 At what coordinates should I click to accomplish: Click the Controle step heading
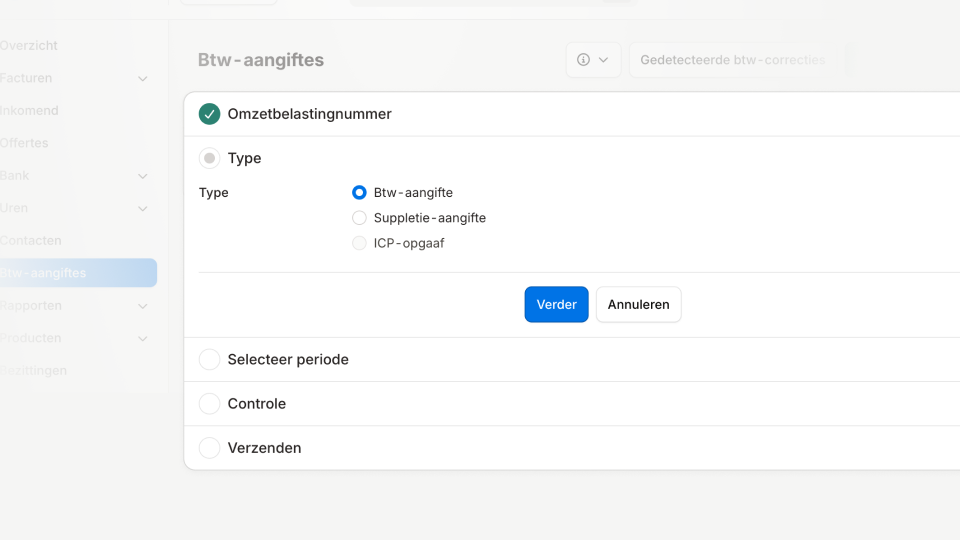257,403
